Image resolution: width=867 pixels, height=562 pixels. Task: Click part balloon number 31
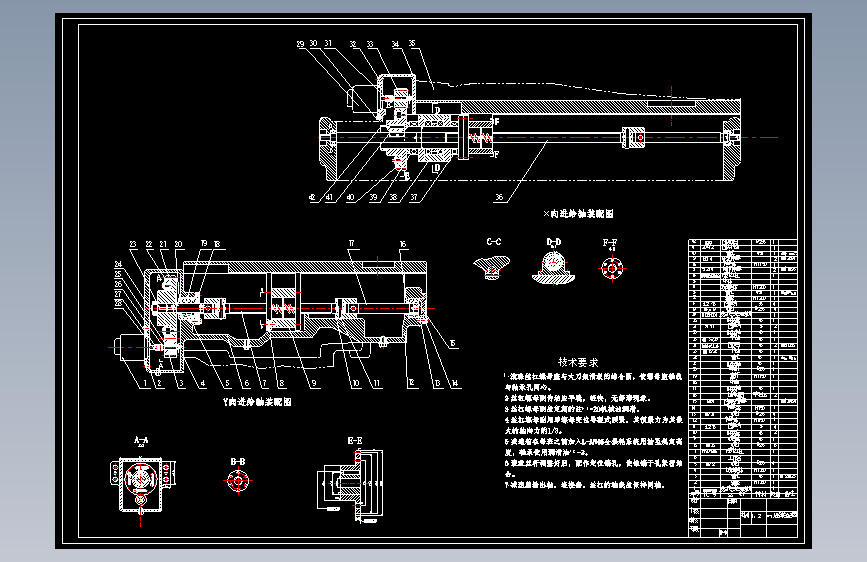[x=328, y=43]
